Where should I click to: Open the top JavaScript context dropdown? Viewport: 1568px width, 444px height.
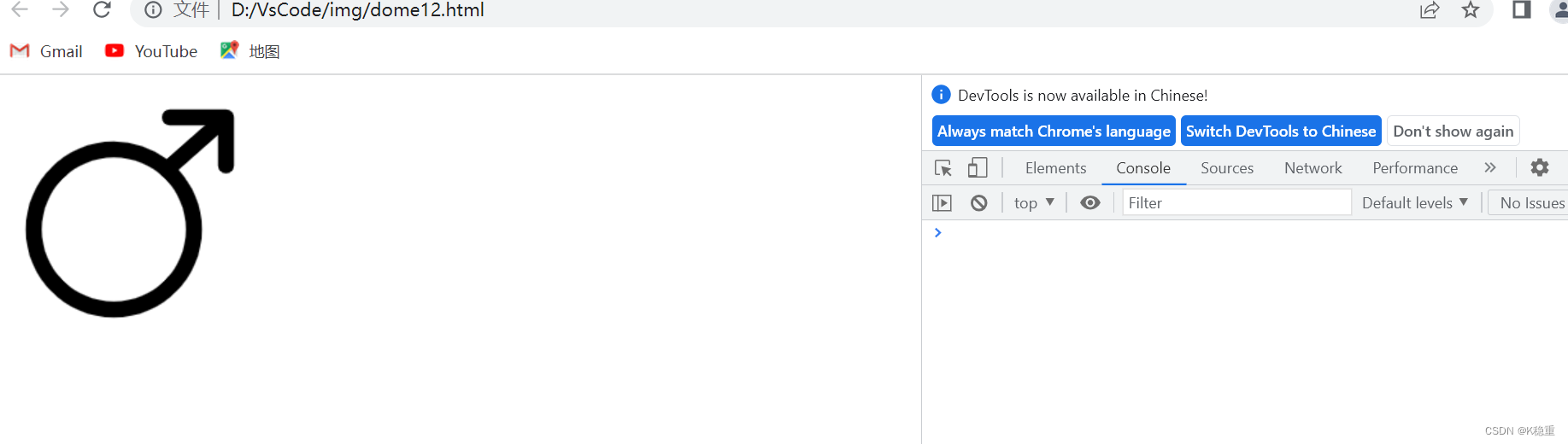tap(1034, 203)
